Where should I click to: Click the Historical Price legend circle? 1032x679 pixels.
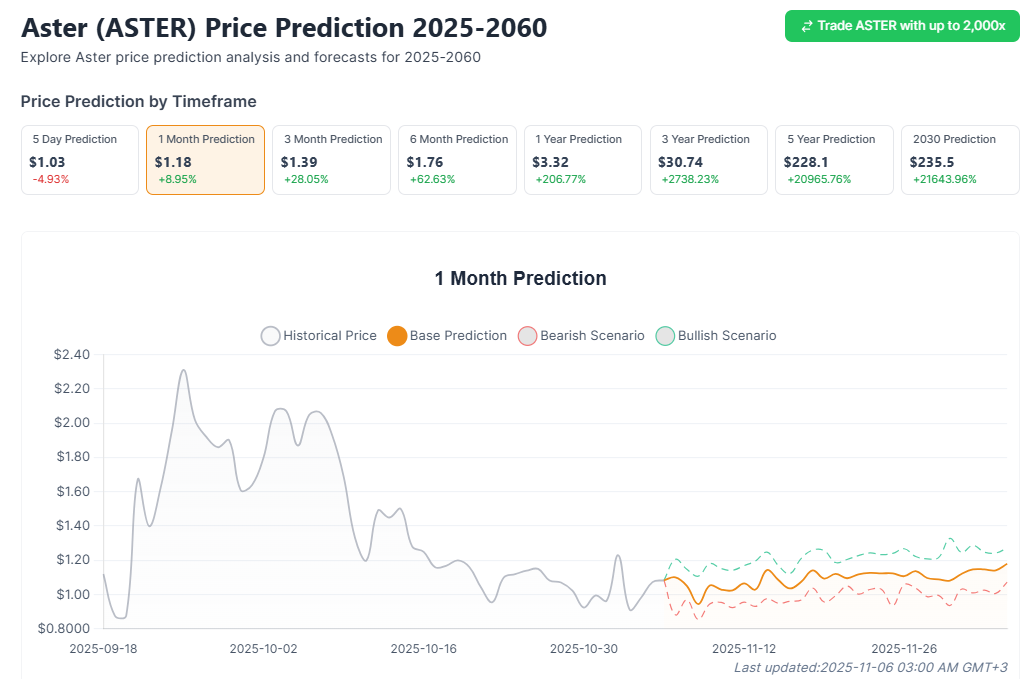270,336
